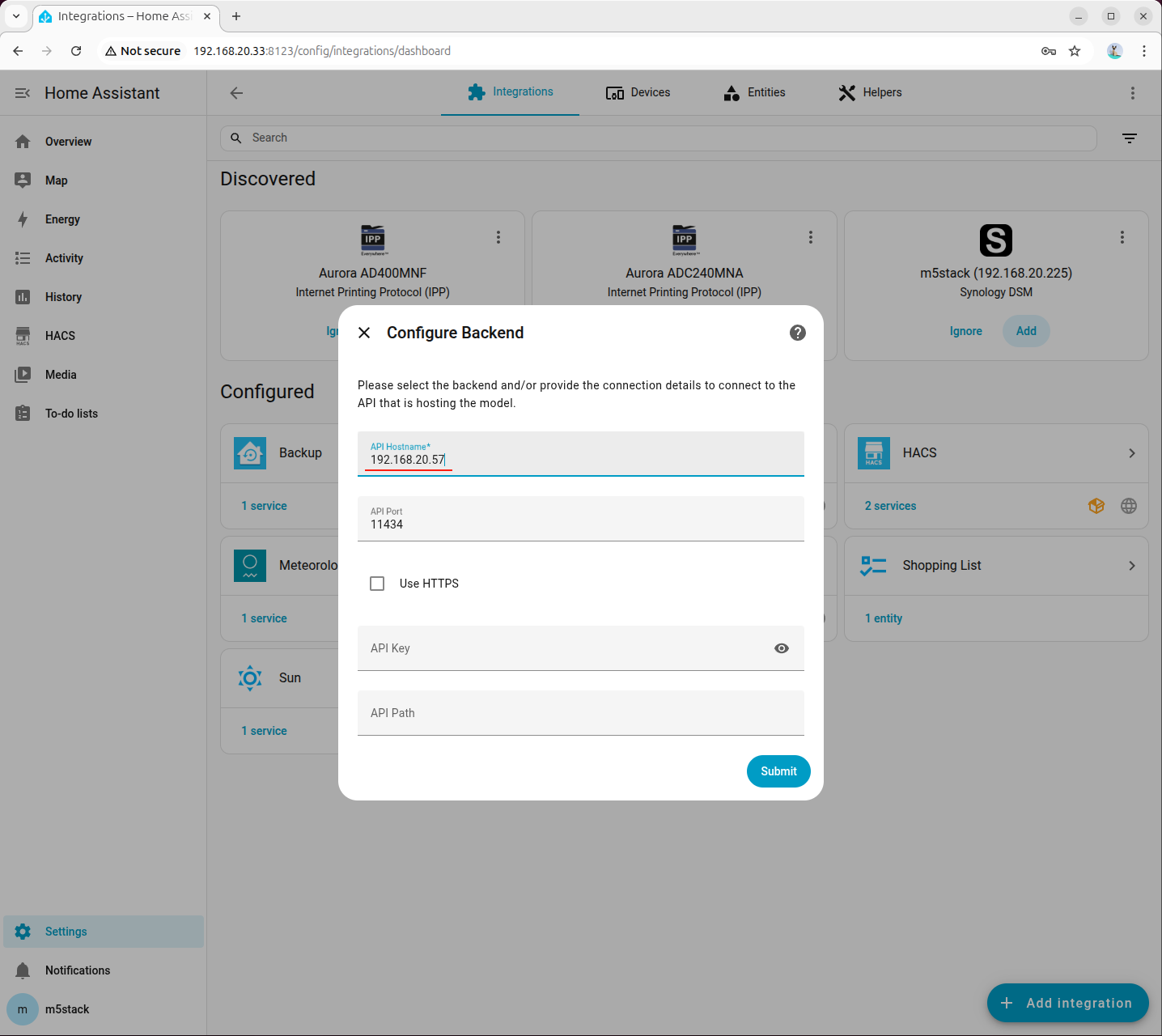Switch to the Devices tab

(638, 93)
